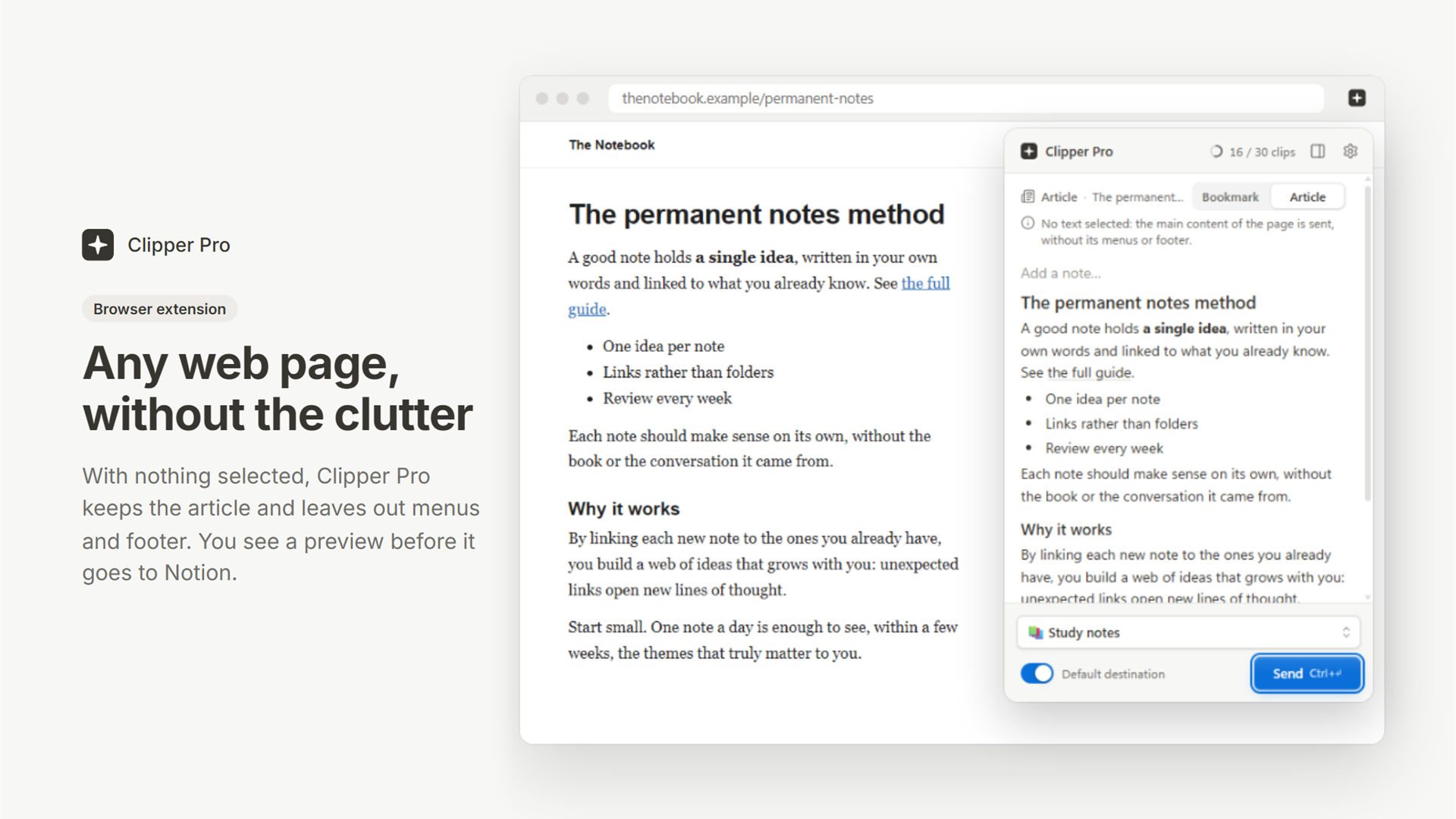Image resolution: width=1456 pixels, height=819 pixels.
Task: Open Clipper Pro settings gear
Action: (1350, 151)
